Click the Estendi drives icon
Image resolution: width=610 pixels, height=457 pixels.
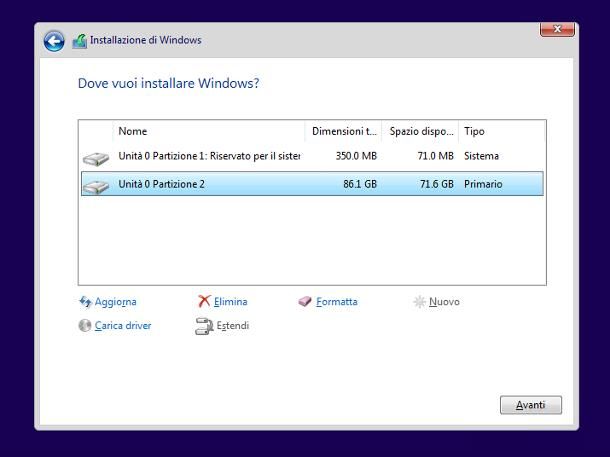204,326
